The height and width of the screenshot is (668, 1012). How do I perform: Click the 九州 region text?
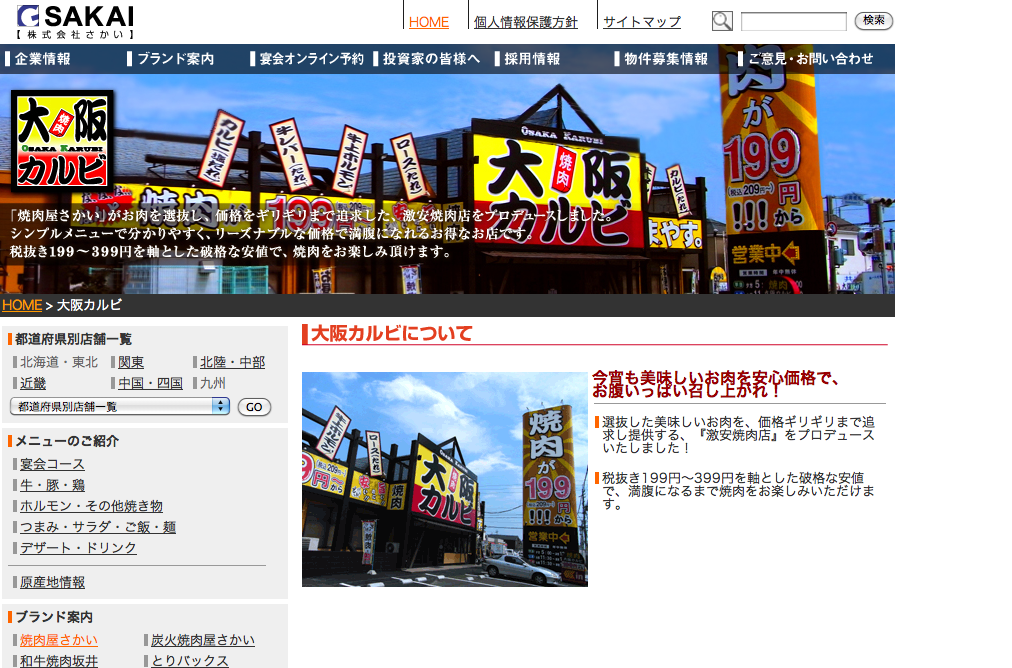[213, 383]
